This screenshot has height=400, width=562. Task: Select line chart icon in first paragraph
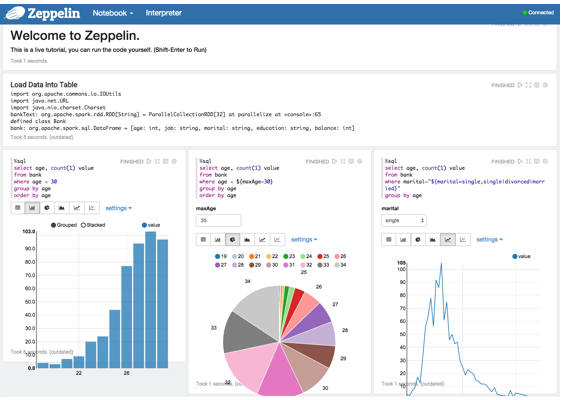77,208
